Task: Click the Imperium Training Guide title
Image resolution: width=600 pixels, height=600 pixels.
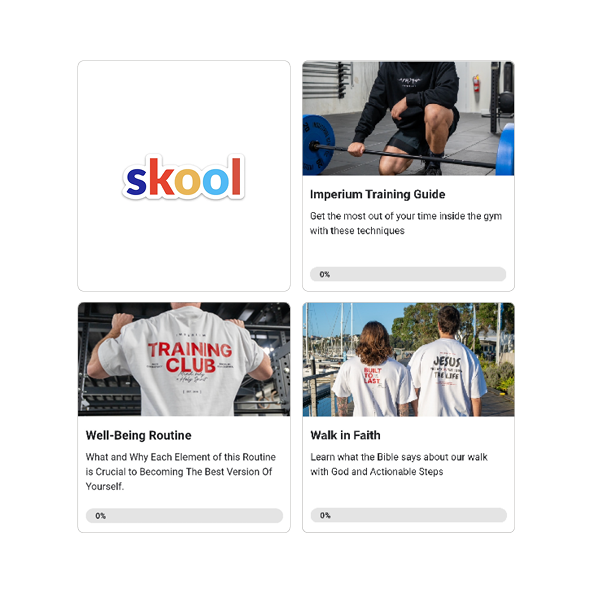Action: 377,194
